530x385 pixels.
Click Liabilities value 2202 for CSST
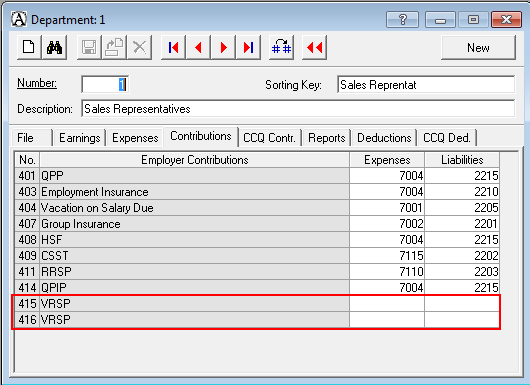[x=462, y=256]
